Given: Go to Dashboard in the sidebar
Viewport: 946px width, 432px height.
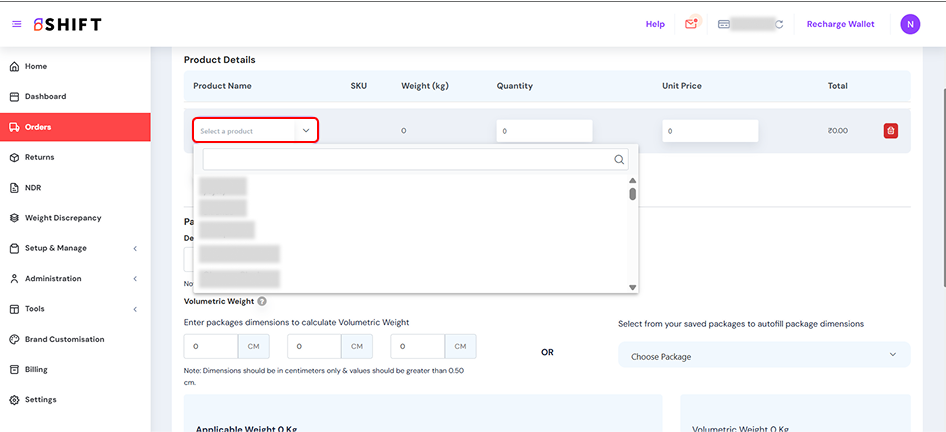Looking at the screenshot, I should pyautogui.click(x=45, y=97).
